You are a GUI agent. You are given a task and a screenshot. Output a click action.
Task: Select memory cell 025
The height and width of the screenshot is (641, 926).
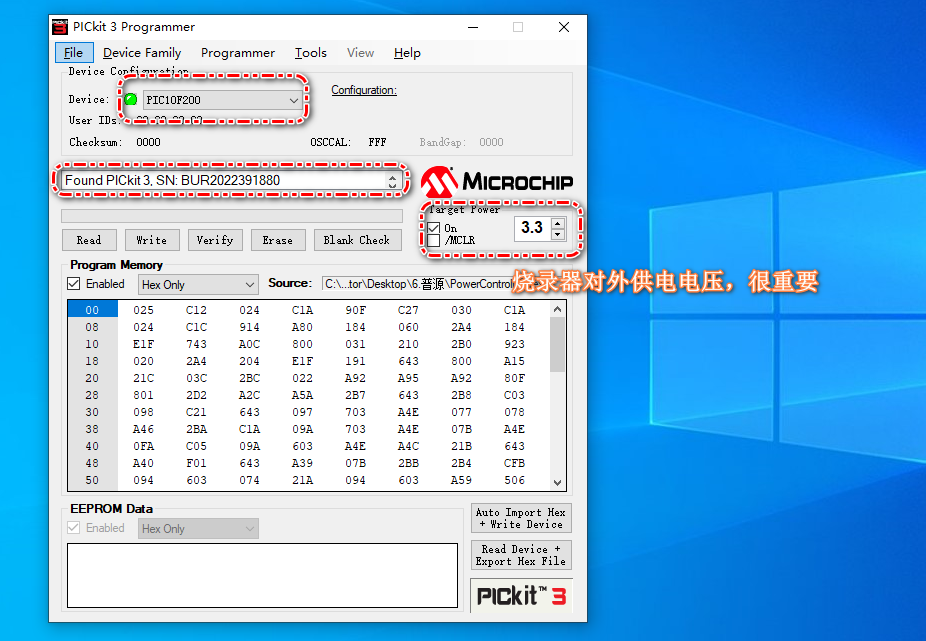144,310
